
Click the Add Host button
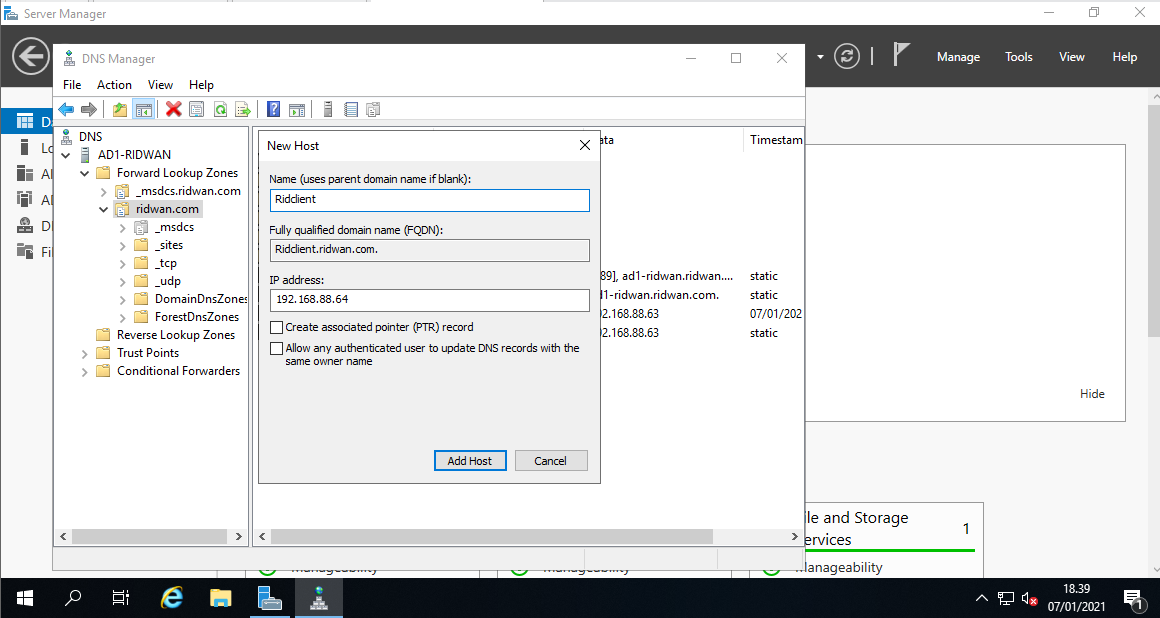point(470,460)
